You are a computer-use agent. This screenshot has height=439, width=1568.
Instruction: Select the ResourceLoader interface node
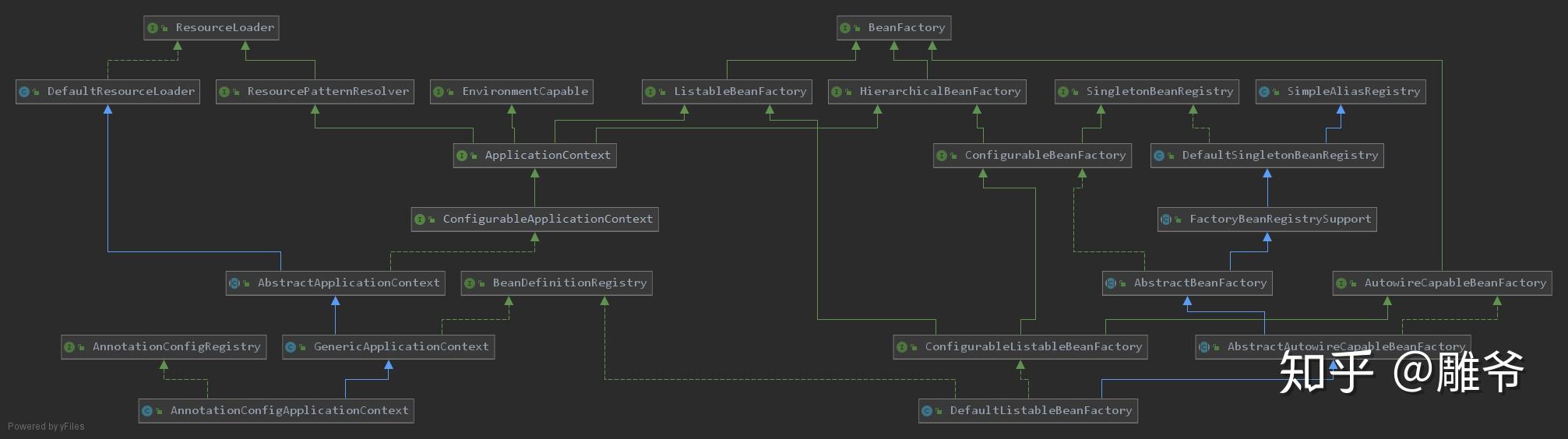pos(211,28)
